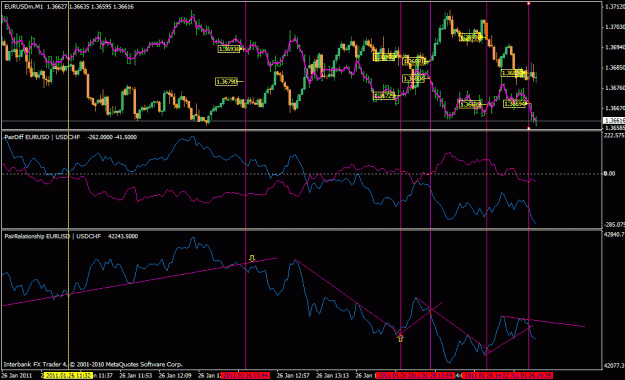The width and height of the screenshot is (625, 380).
Task: Click the 1.36940 price scale value
Action: click(615, 47)
